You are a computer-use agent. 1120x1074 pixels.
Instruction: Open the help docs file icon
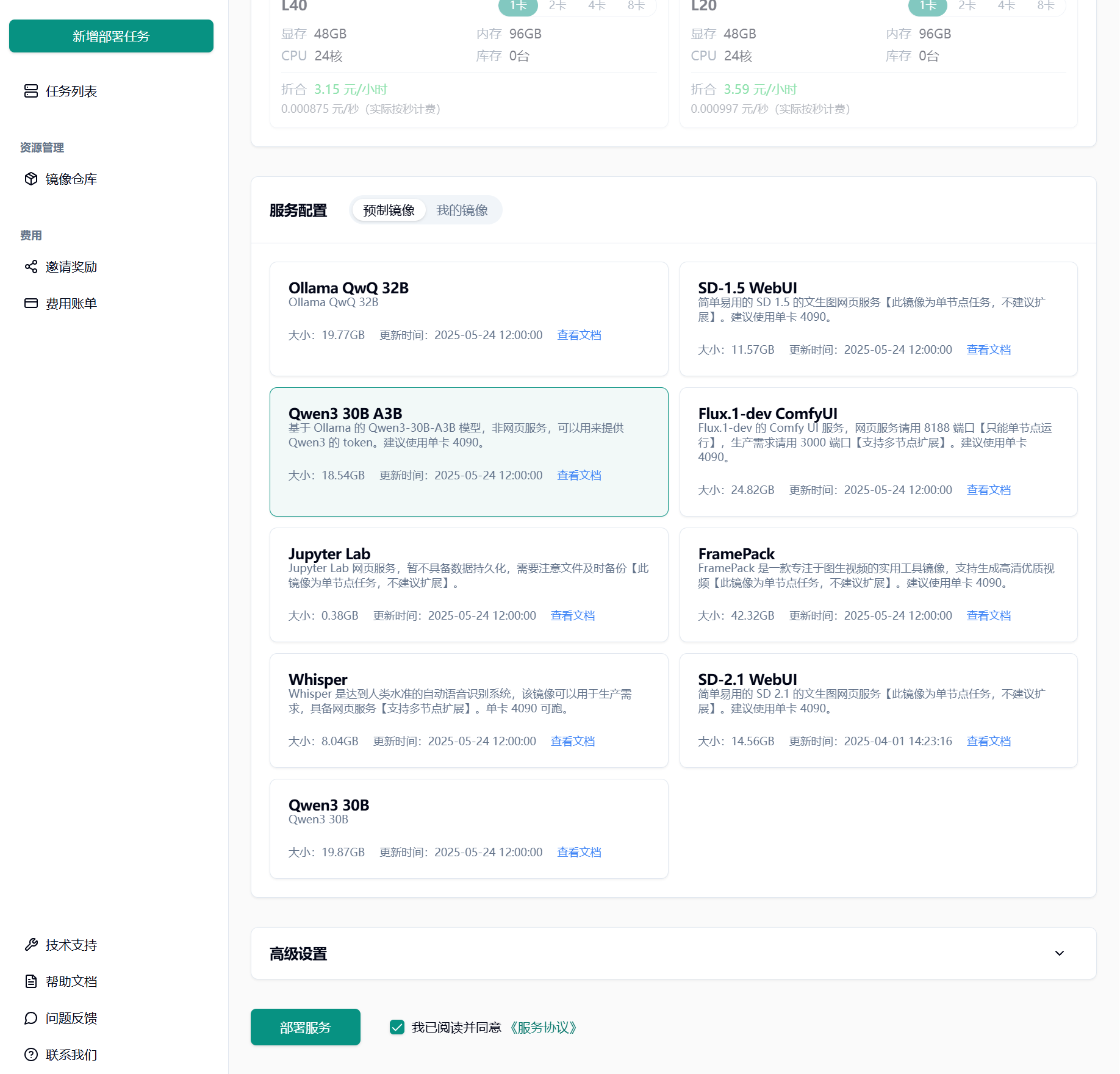click(31, 981)
